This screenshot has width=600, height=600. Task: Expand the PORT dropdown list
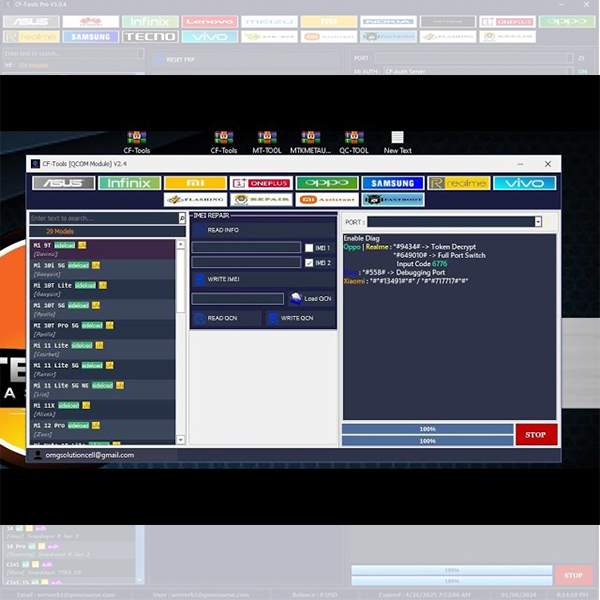tap(538, 222)
